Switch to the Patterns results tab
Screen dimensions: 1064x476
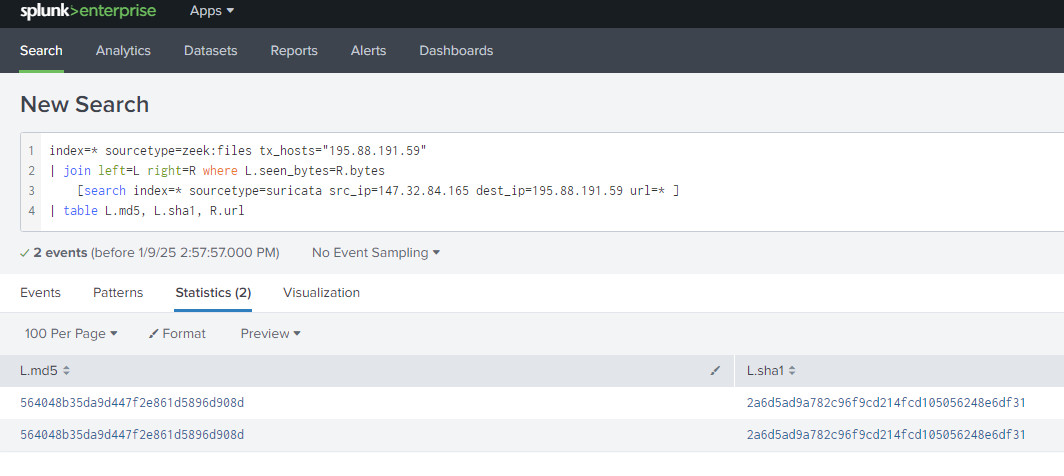click(x=118, y=293)
